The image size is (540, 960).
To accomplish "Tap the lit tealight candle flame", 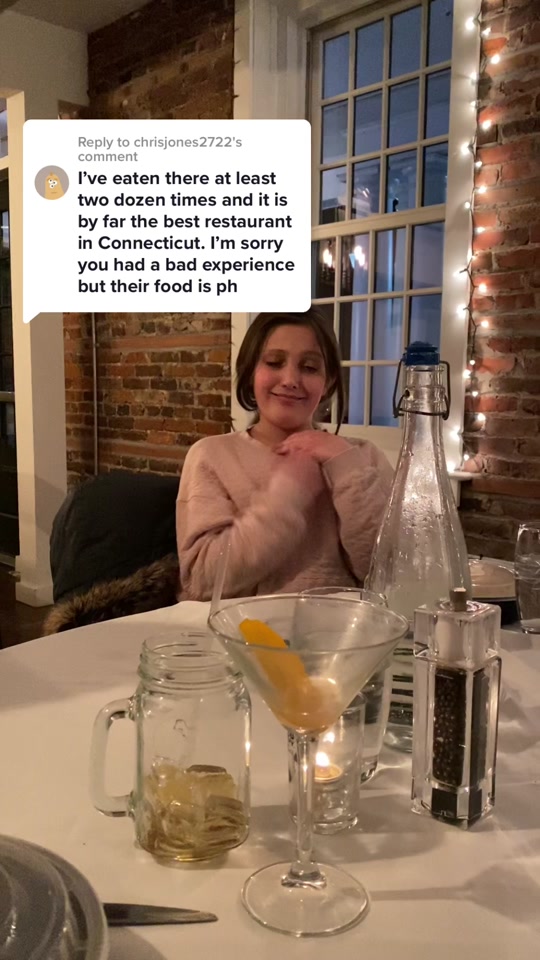I will tap(322, 761).
